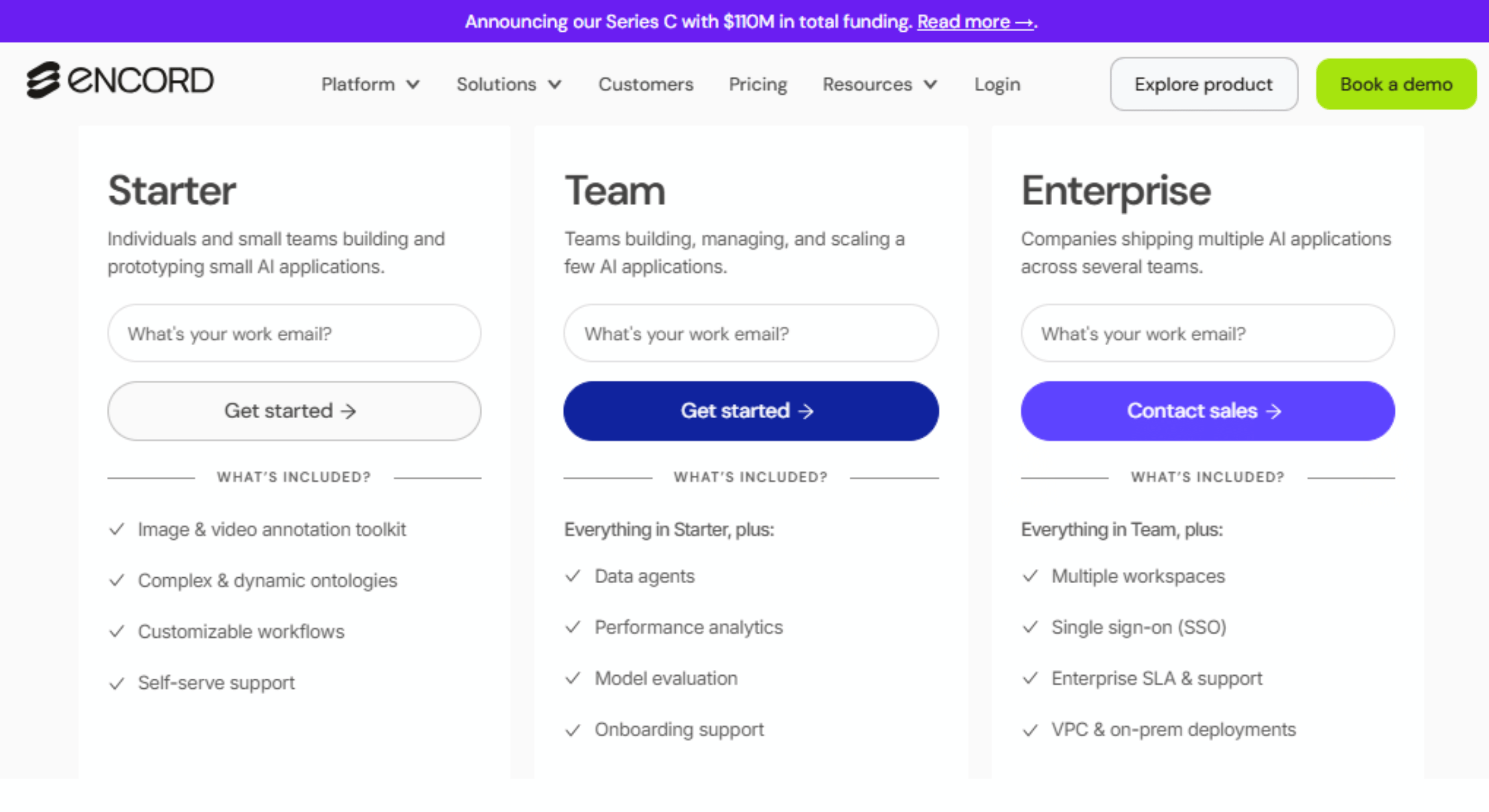
Task: Click checkmark beside Customizable workflows
Action: tap(117, 631)
